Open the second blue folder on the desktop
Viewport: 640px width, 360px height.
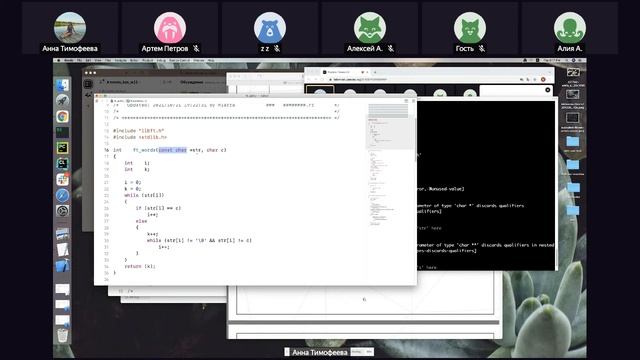click(x=573, y=165)
